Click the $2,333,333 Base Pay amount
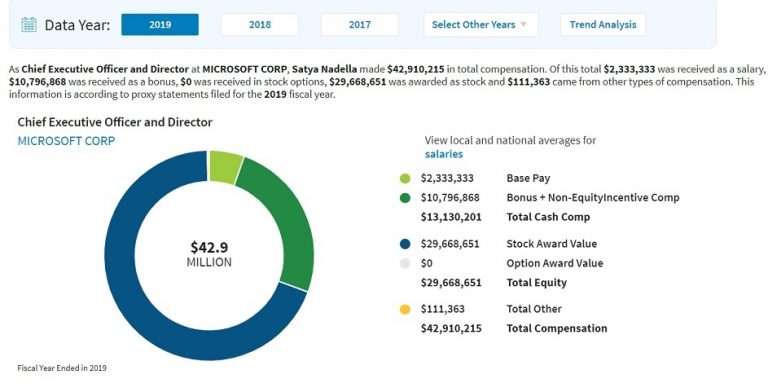Screen dimensions: 768x392 (447, 178)
